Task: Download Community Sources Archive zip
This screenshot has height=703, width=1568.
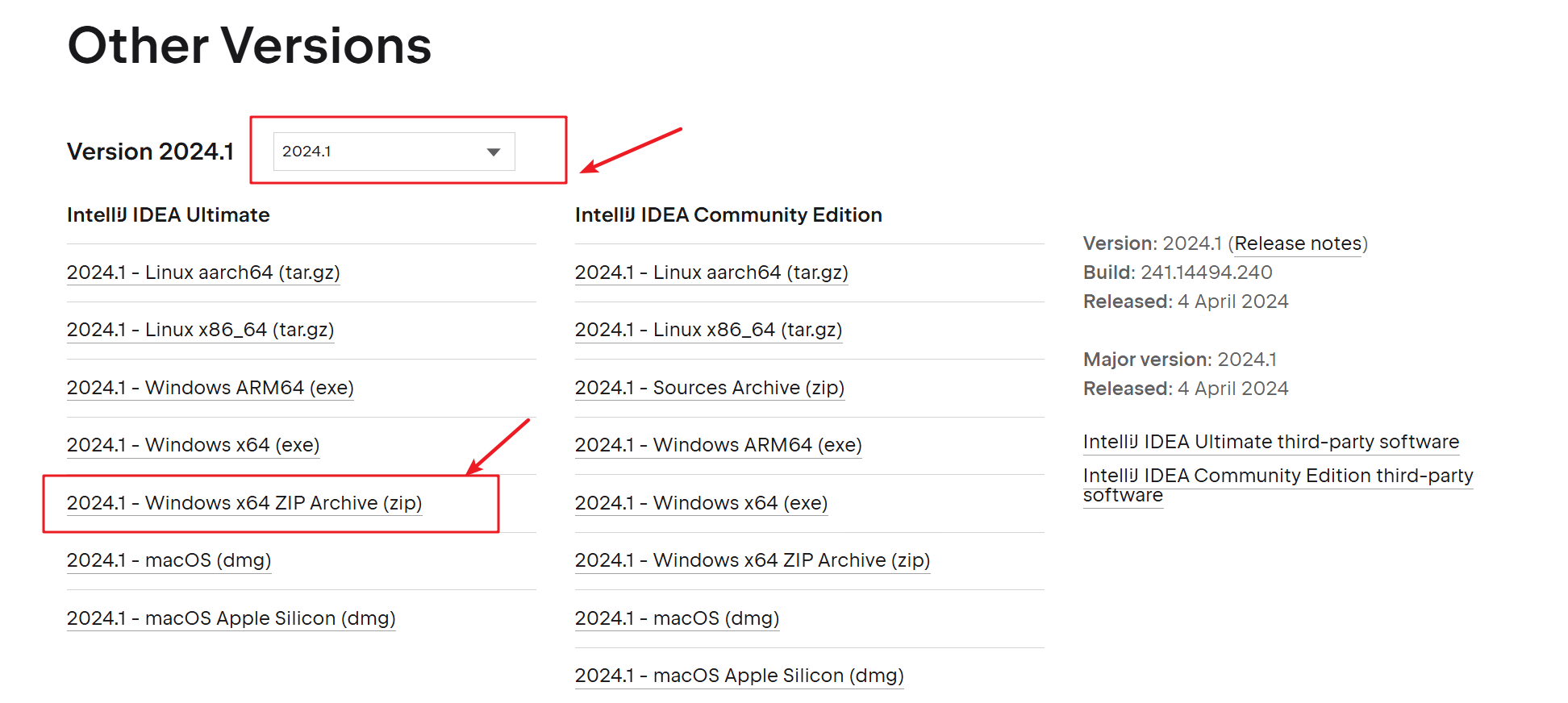Action: [x=709, y=388]
